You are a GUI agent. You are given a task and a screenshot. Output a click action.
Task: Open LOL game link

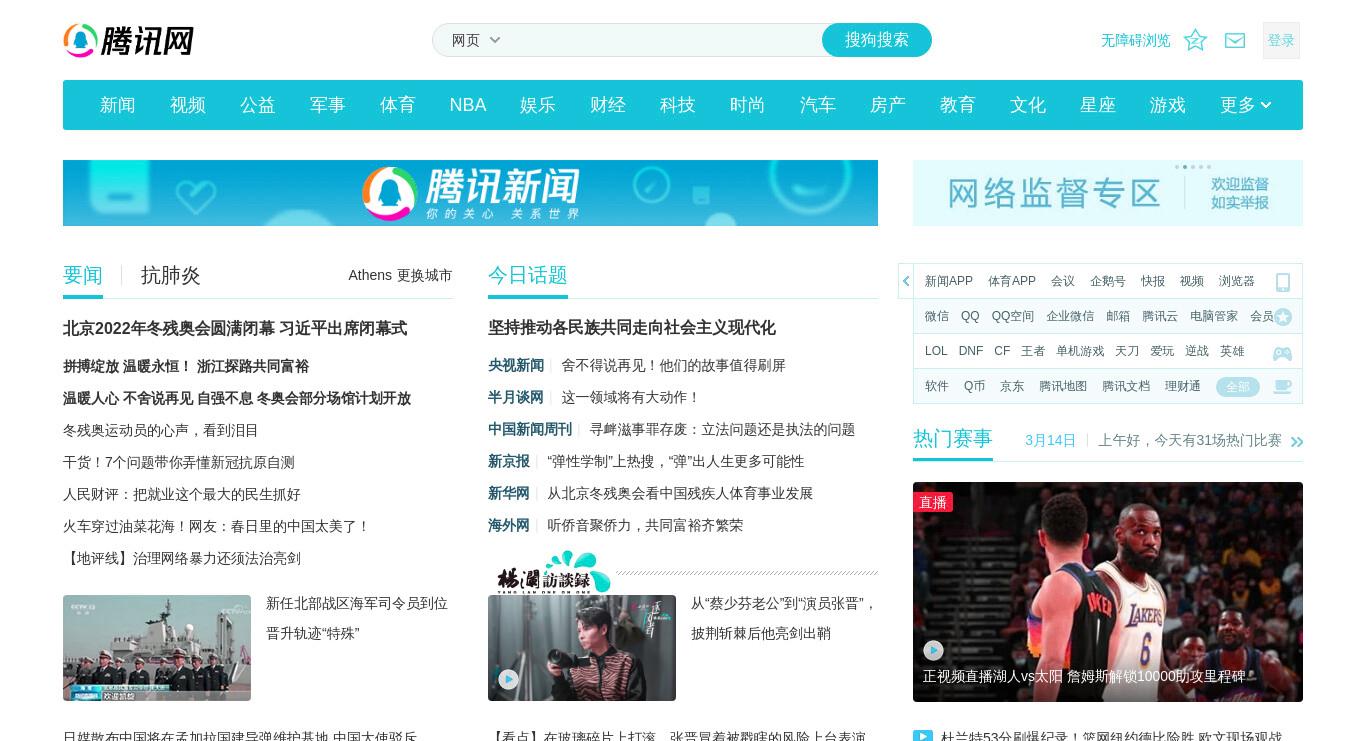[x=936, y=351]
